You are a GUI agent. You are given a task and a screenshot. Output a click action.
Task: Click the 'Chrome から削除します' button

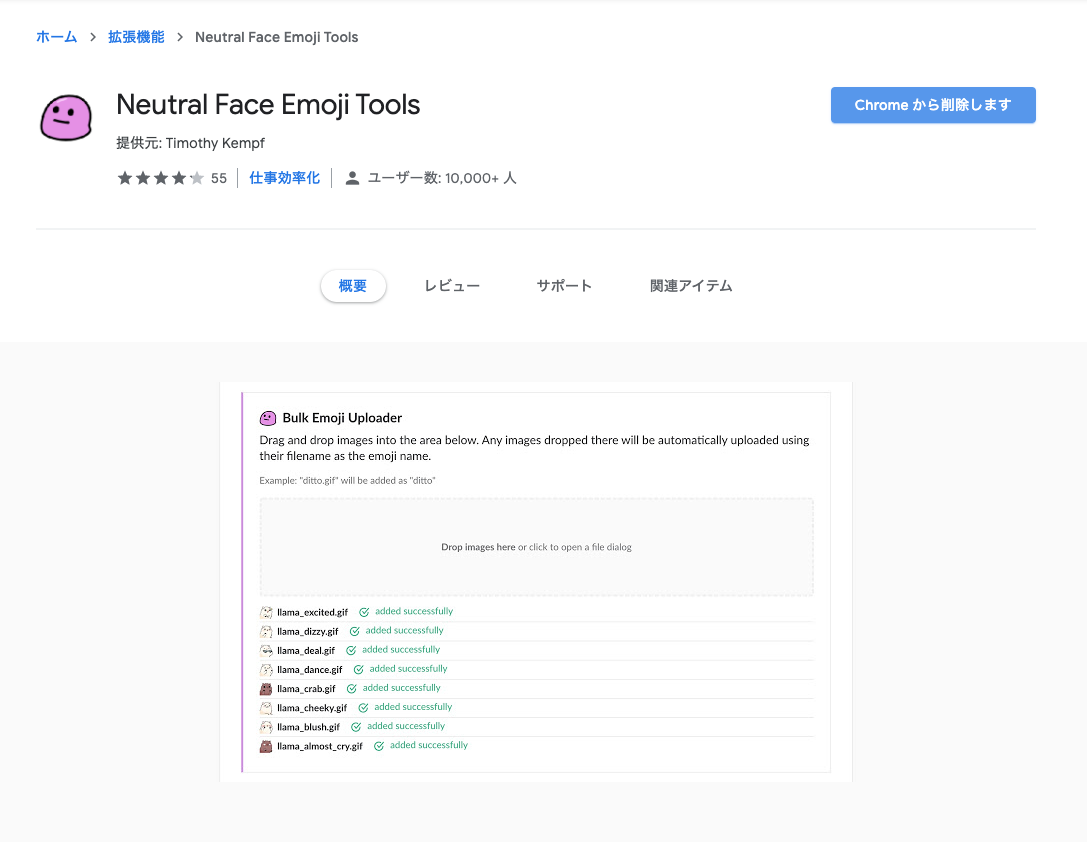click(933, 105)
